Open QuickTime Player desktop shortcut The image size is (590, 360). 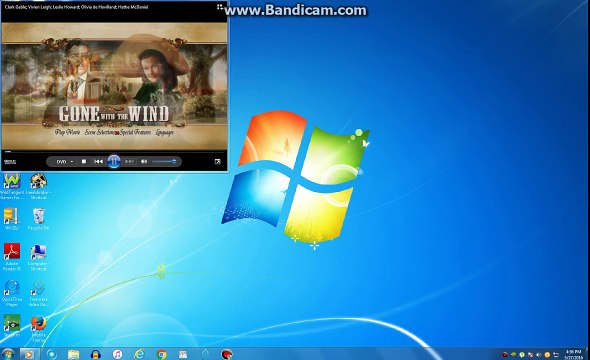pyautogui.click(x=12, y=293)
